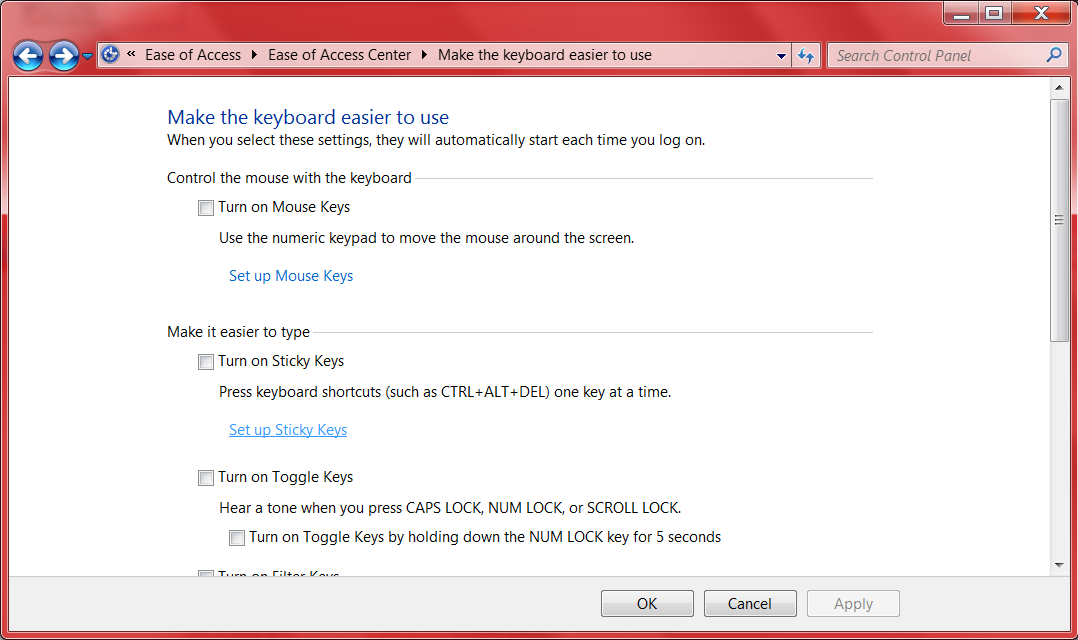
Task: Enable the Turn on Mouse Keys checkbox
Action: [x=206, y=208]
